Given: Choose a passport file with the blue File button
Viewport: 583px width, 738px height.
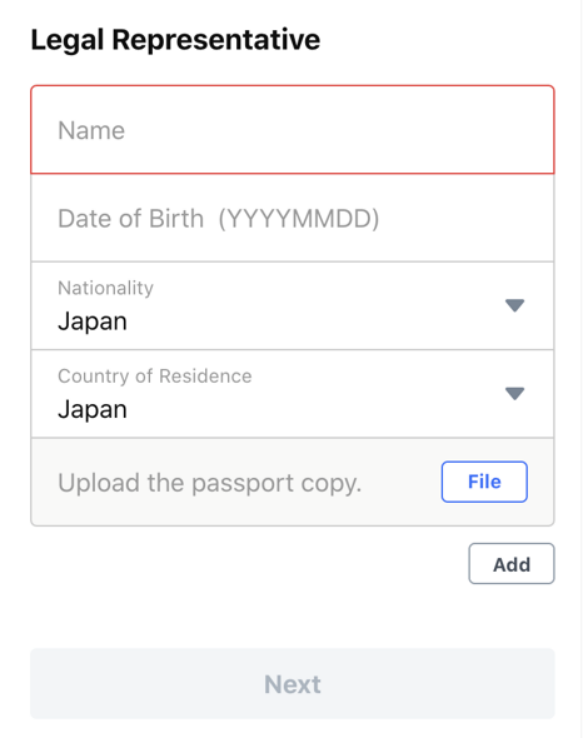Looking at the screenshot, I should [x=484, y=481].
